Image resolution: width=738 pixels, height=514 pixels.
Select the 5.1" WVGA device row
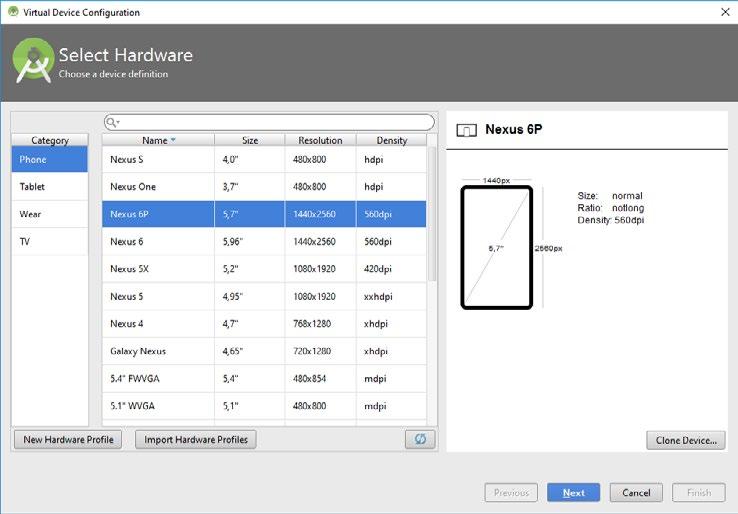[x=264, y=406]
